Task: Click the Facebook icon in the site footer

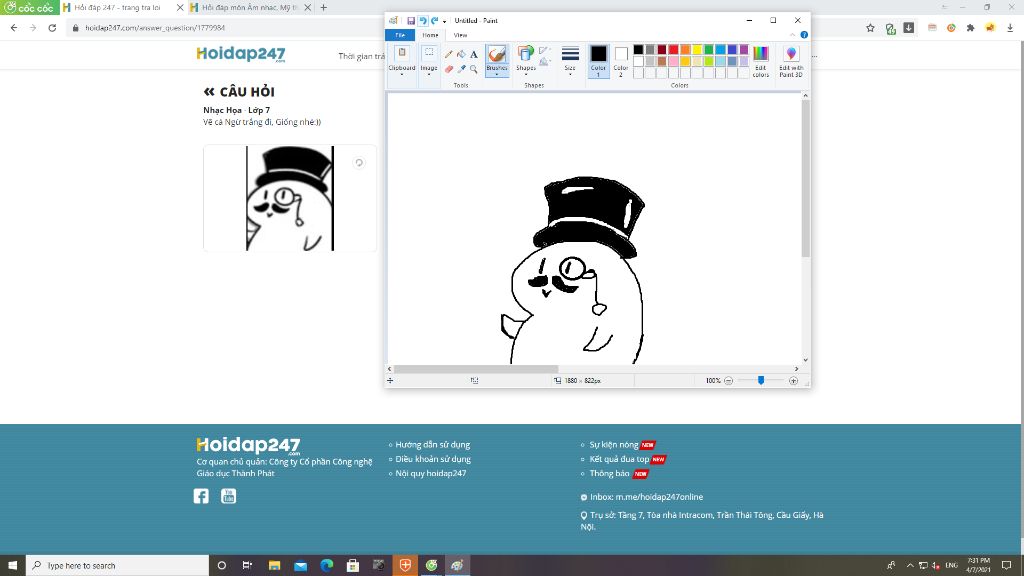Action: click(x=201, y=496)
